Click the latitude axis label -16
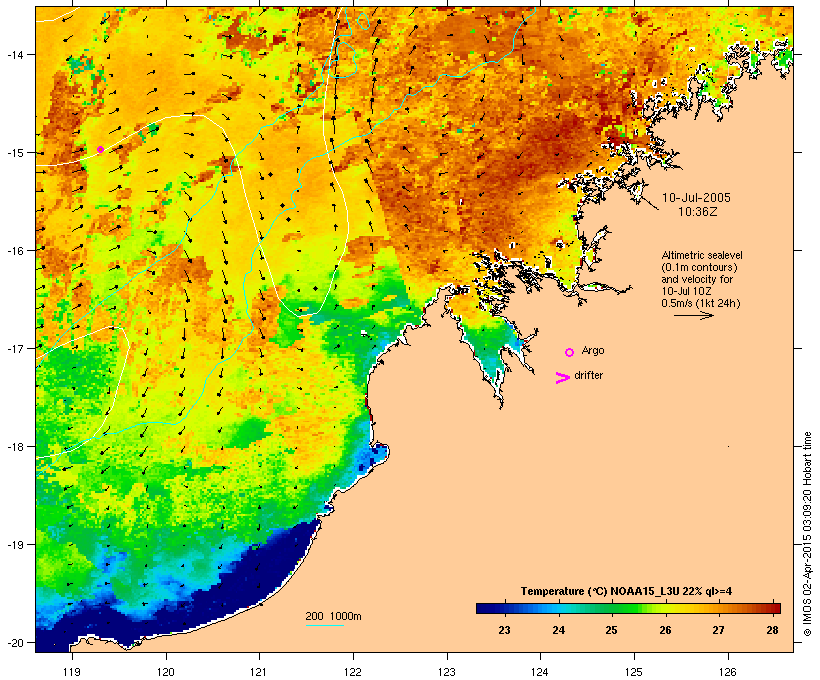 pyautogui.click(x=14, y=251)
